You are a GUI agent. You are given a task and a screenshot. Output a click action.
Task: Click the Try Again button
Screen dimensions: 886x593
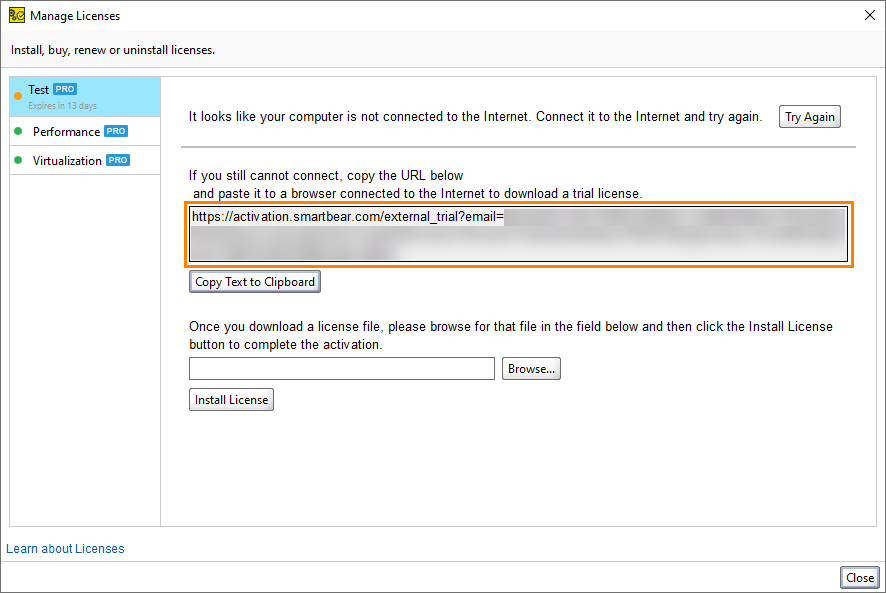pos(809,116)
